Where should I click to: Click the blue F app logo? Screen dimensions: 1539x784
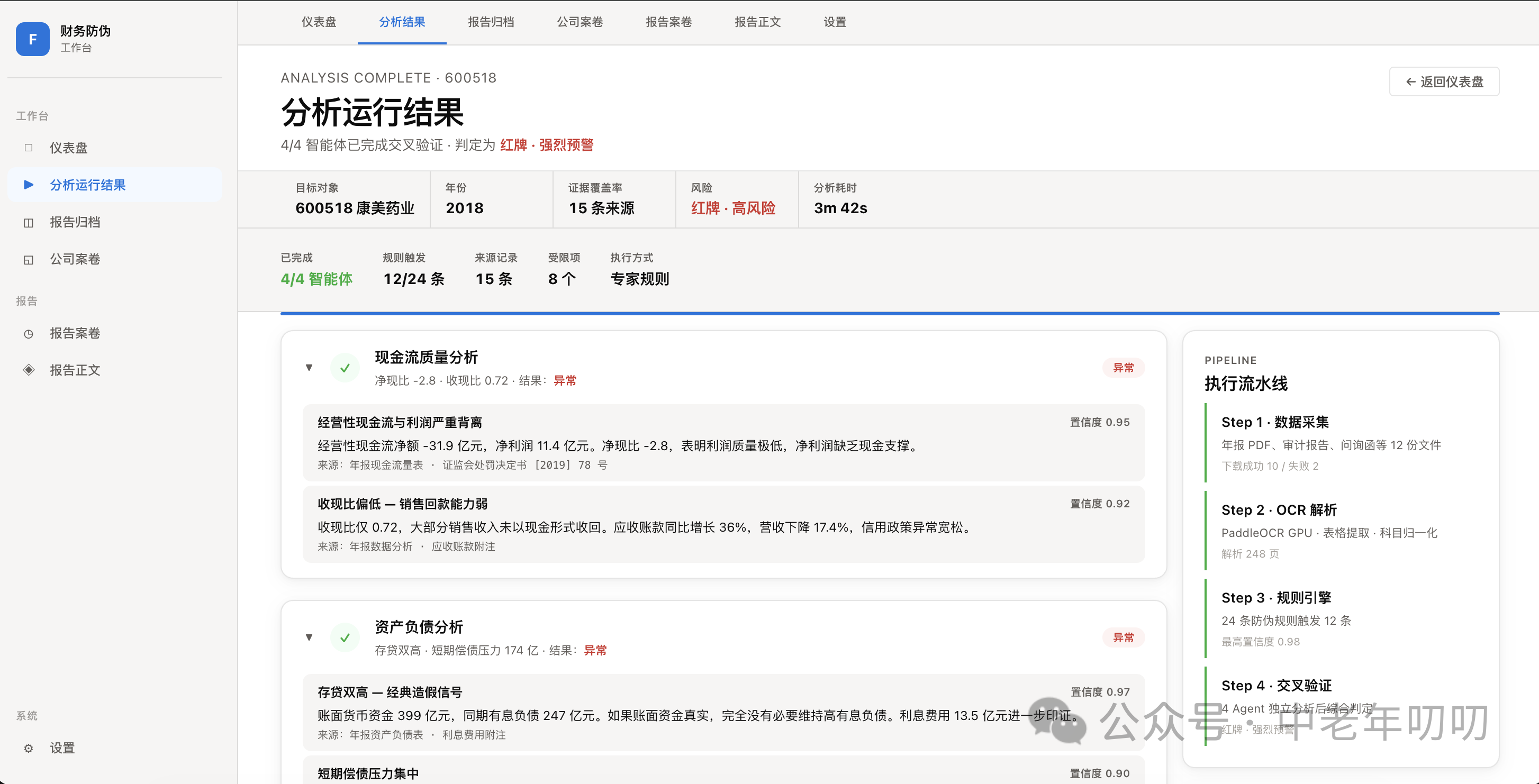[33, 39]
